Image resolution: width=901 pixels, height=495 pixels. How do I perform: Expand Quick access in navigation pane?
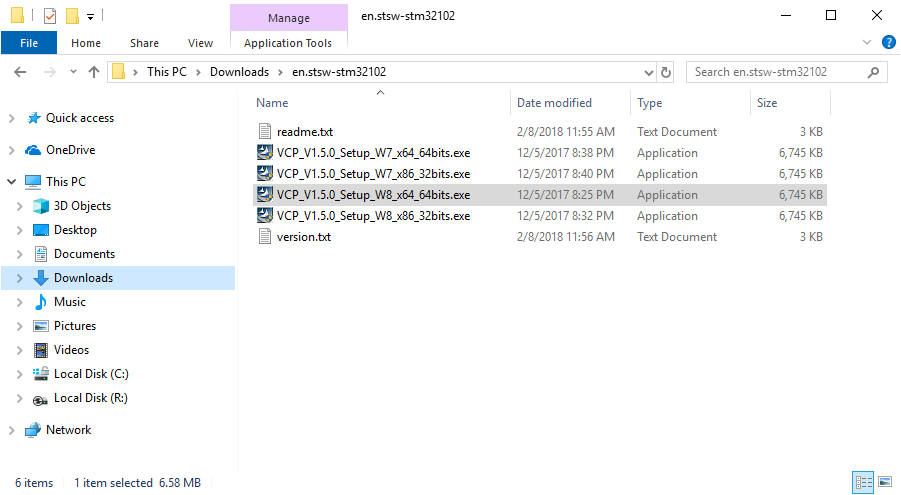[11, 118]
